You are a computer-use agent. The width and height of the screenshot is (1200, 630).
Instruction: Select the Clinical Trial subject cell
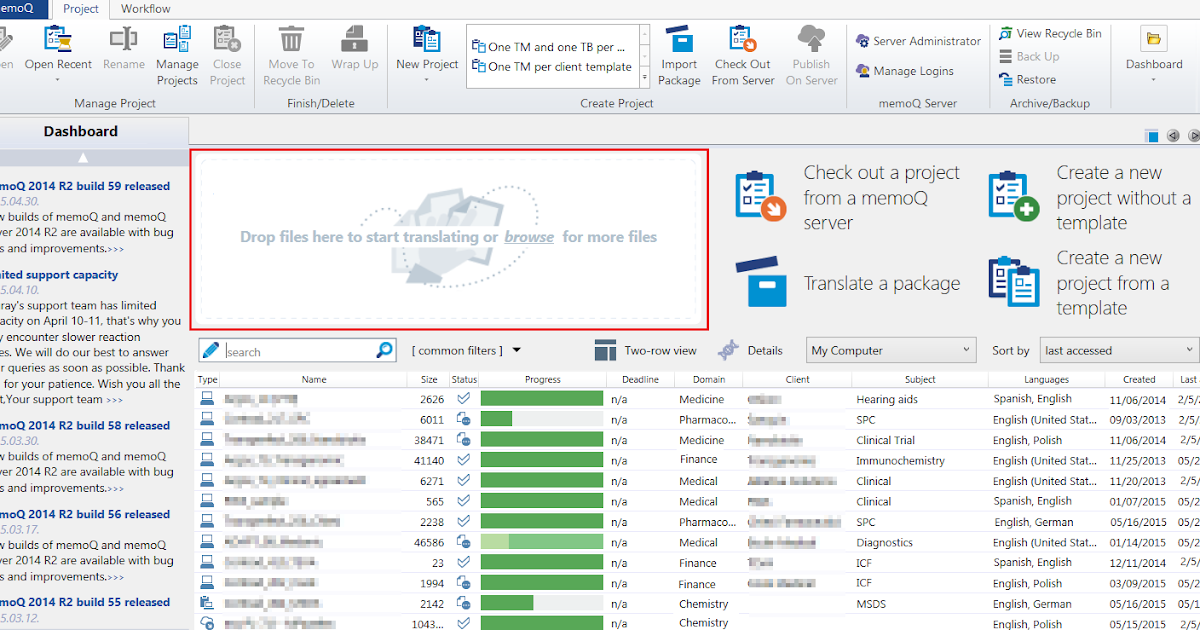(x=887, y=440)
